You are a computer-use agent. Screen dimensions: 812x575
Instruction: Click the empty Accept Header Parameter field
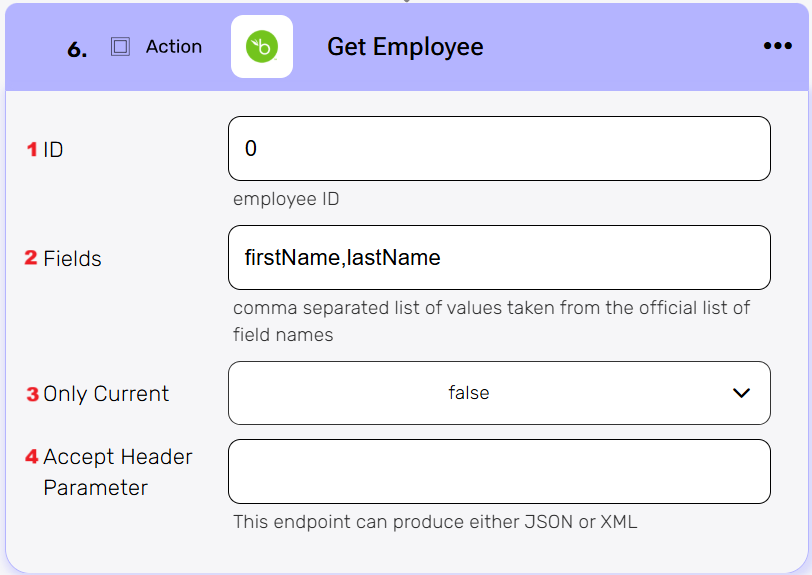tap(499, 472)
